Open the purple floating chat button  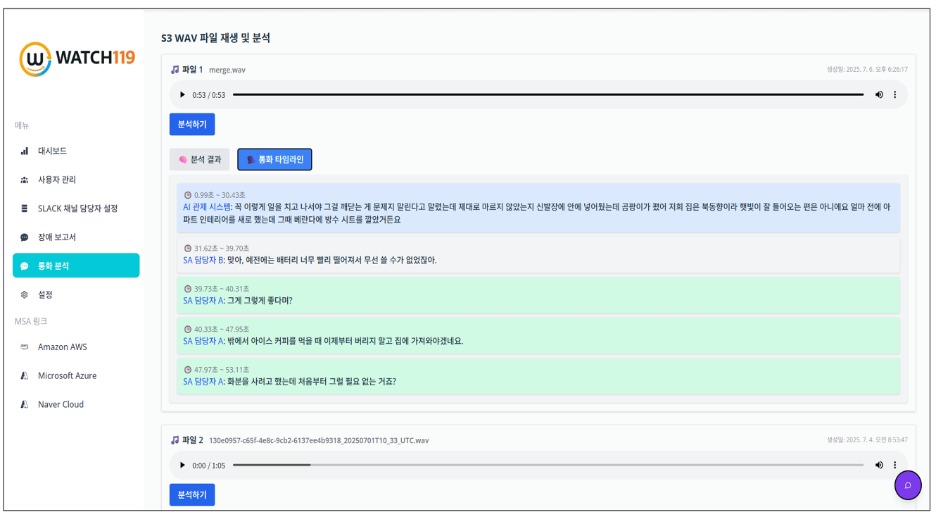[907, 485]
